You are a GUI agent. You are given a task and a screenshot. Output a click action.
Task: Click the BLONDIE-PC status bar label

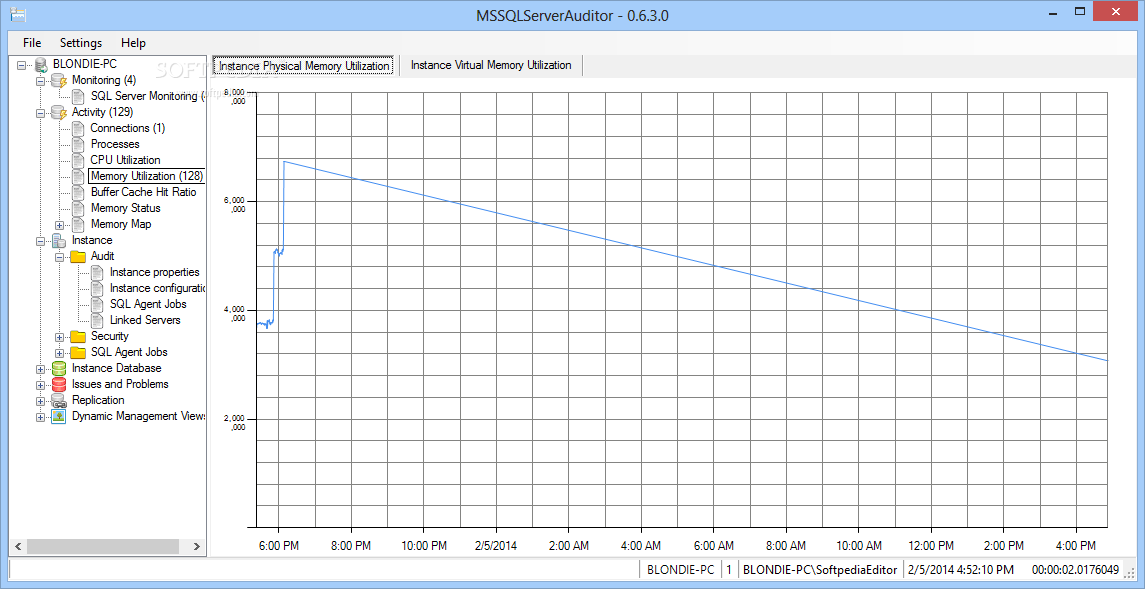click(681, 569)
